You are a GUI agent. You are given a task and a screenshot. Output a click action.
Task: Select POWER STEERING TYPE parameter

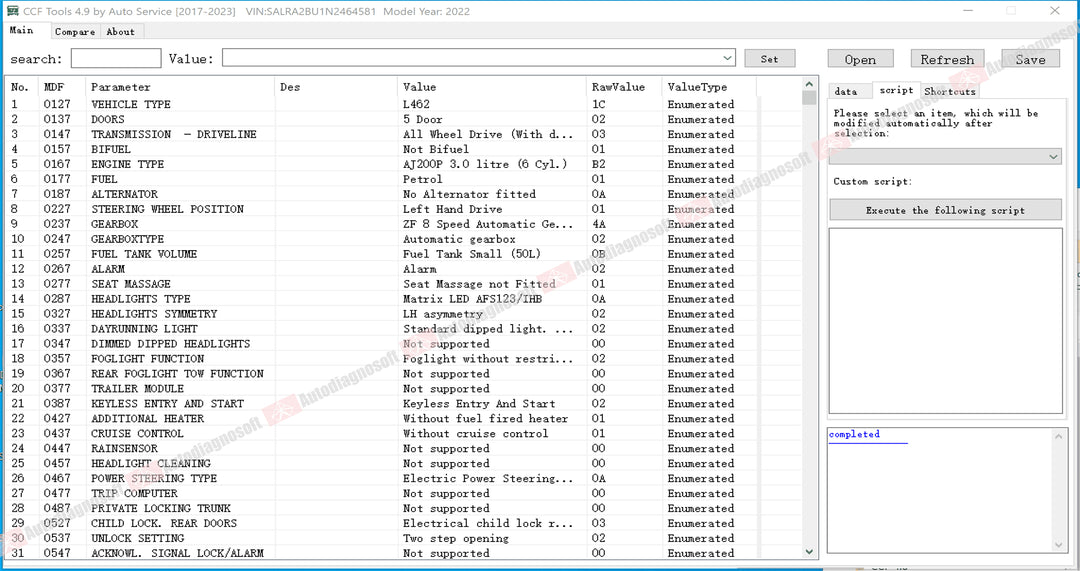point(154,478)
